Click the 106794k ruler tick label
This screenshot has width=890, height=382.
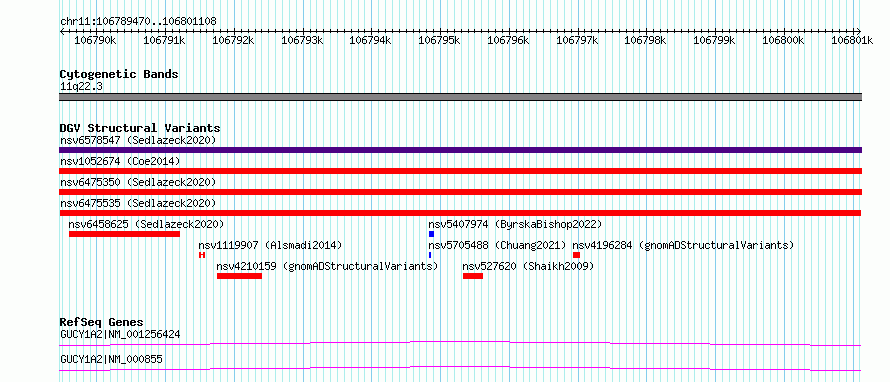(371, 40)
